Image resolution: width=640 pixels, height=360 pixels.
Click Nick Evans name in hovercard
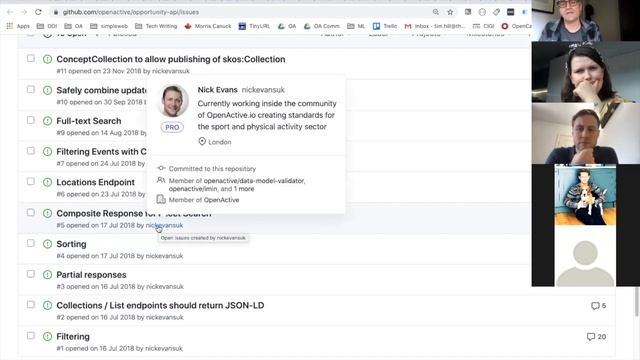pos(218,90)
